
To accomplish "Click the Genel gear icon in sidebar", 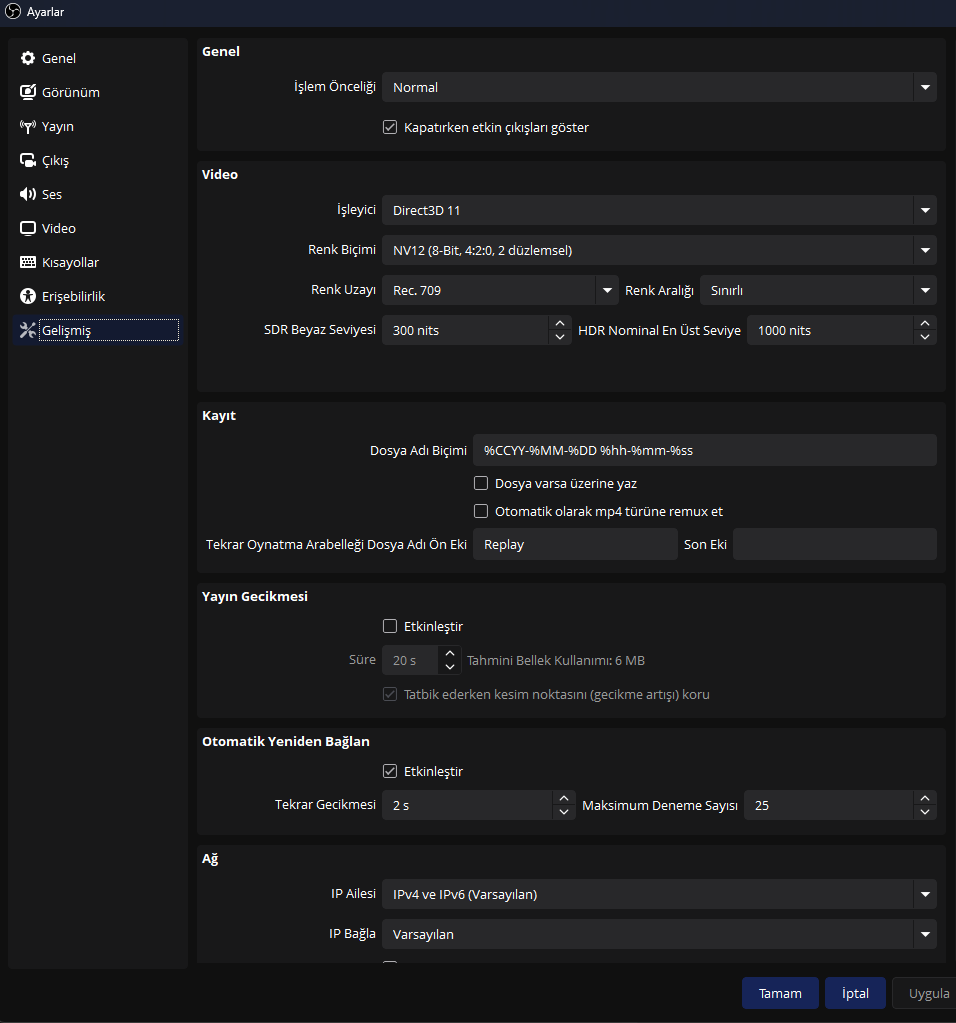I will 28,59.
